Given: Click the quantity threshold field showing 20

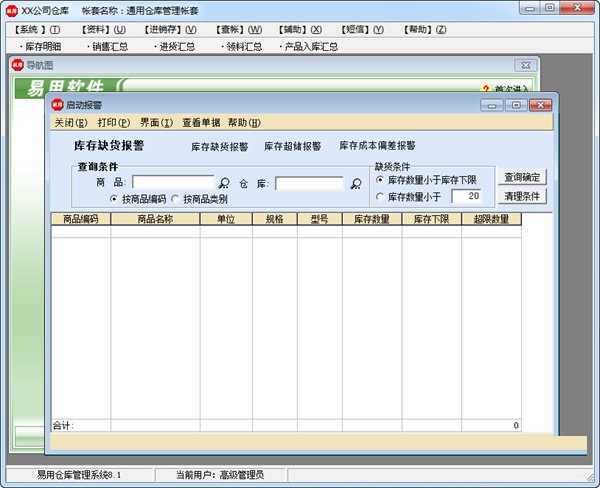Looking at the screenshot, I should click(466, 196).
